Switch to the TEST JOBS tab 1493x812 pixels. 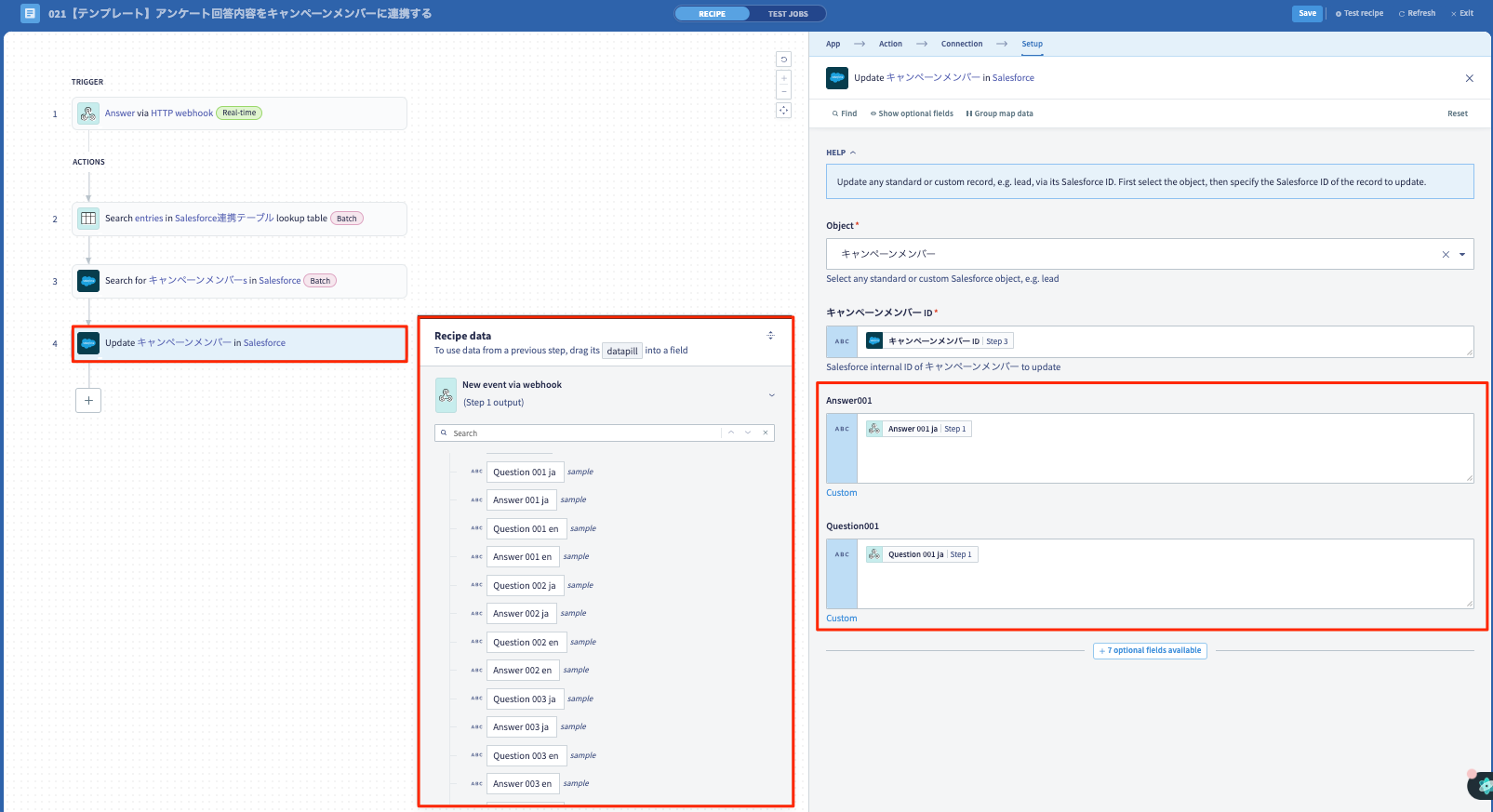pos(788,14)
